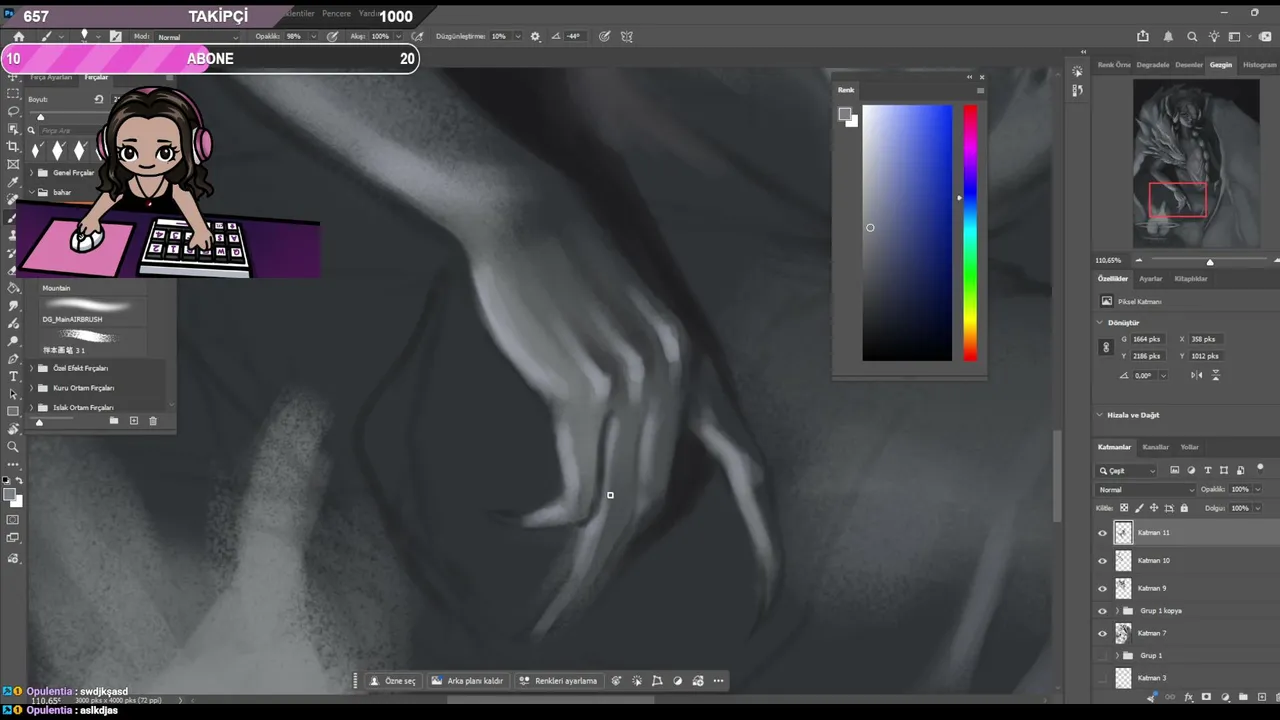Open layer blend mode Normal dropdown

click(1146, 490)
